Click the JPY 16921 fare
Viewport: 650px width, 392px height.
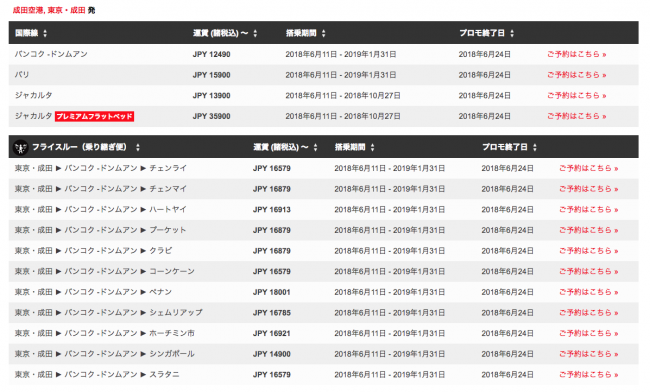[272, 333]
